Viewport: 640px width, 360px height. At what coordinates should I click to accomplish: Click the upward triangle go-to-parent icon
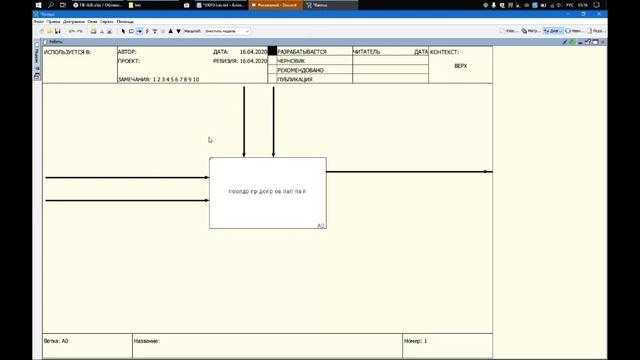click(x=171, y=31)
